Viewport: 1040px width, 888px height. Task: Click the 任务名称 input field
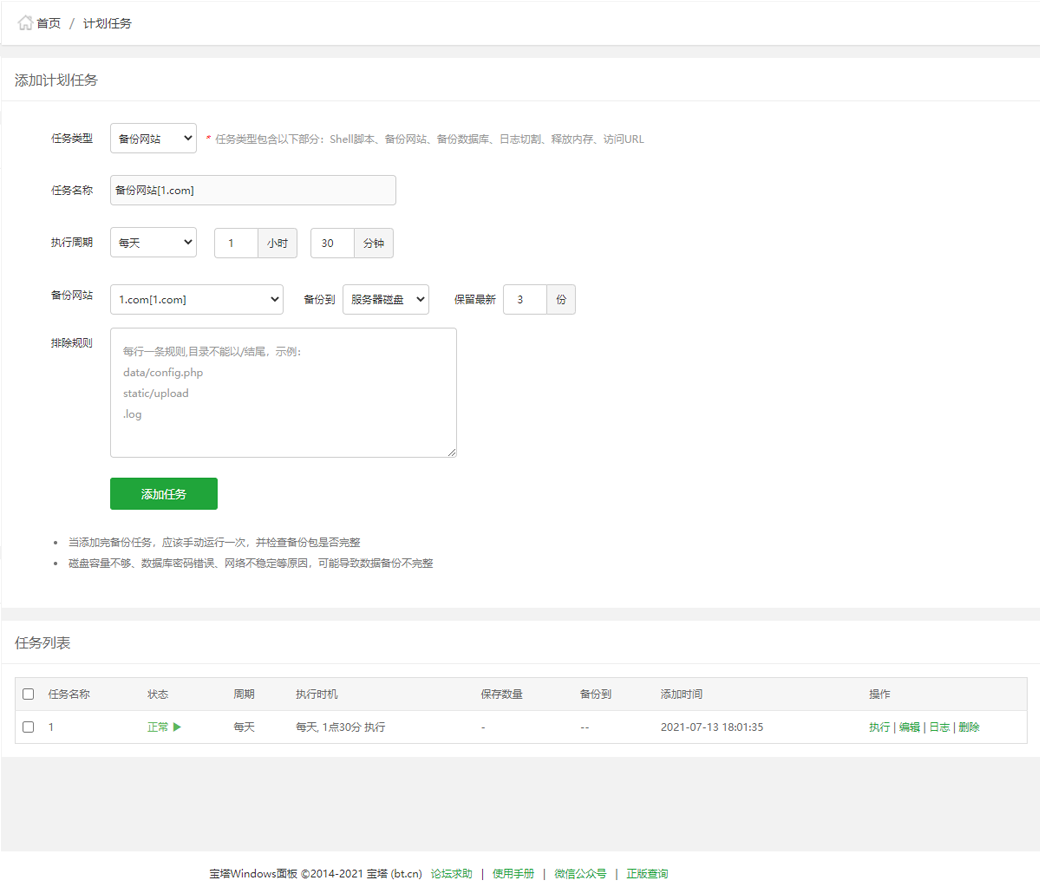253,190
